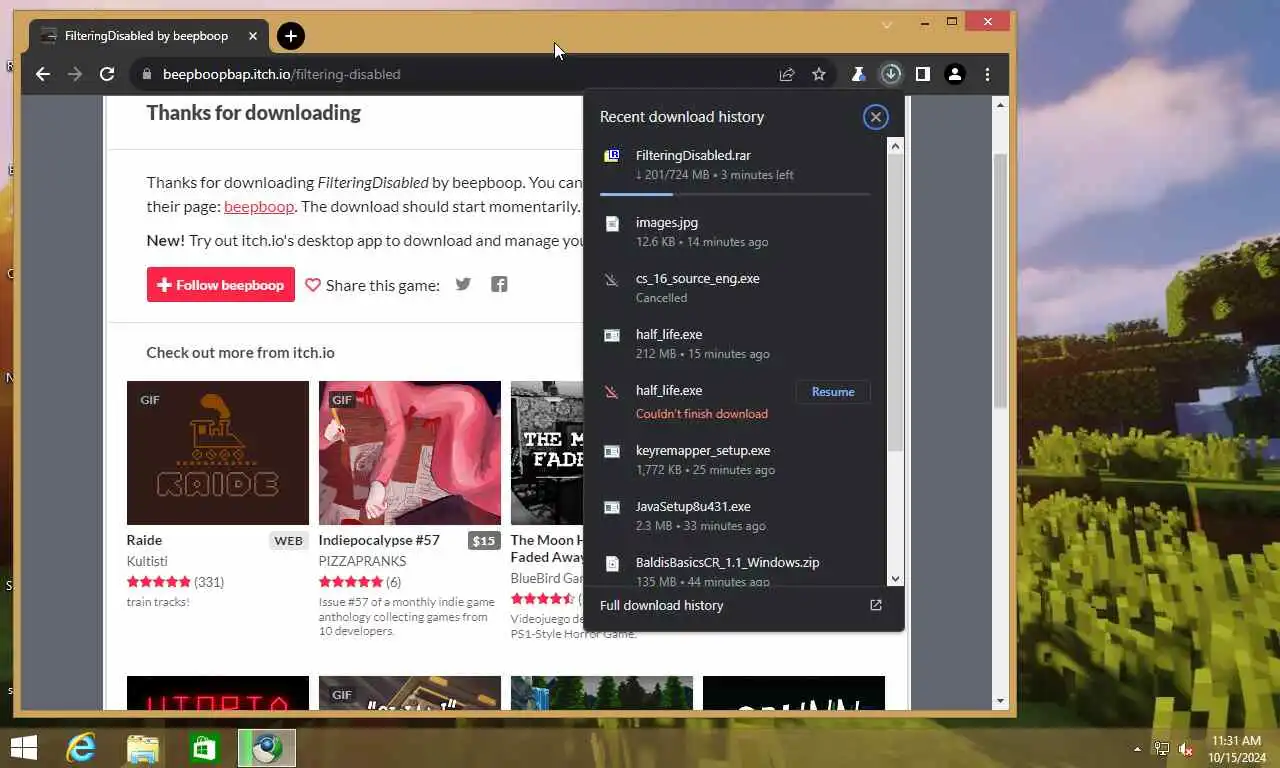Open File Explorer from taskbar
The height and width of the screenshot is (768, 1280).
143,748
